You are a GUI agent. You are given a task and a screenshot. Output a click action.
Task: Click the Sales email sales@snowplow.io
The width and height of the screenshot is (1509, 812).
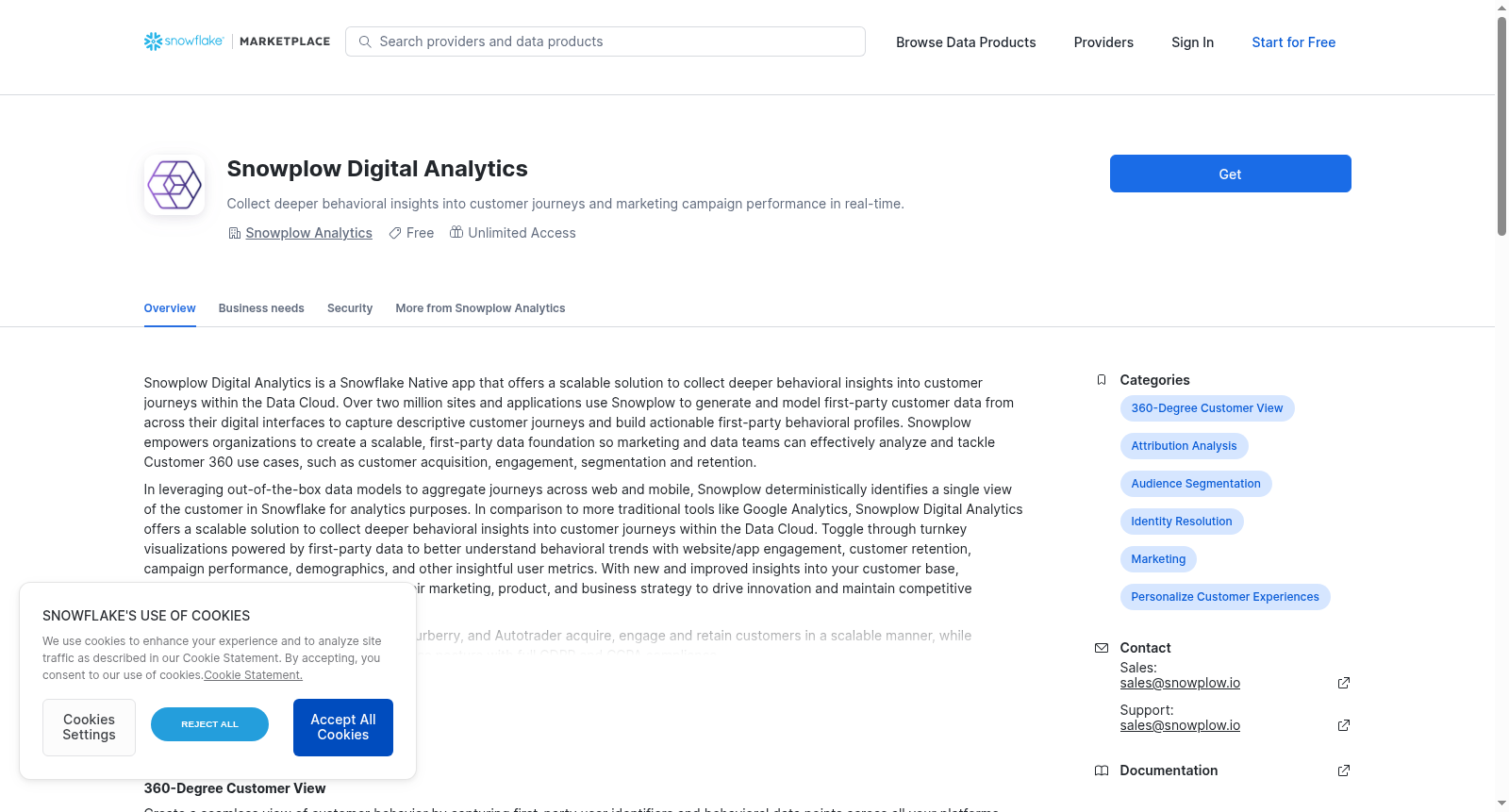point(1180,683)
